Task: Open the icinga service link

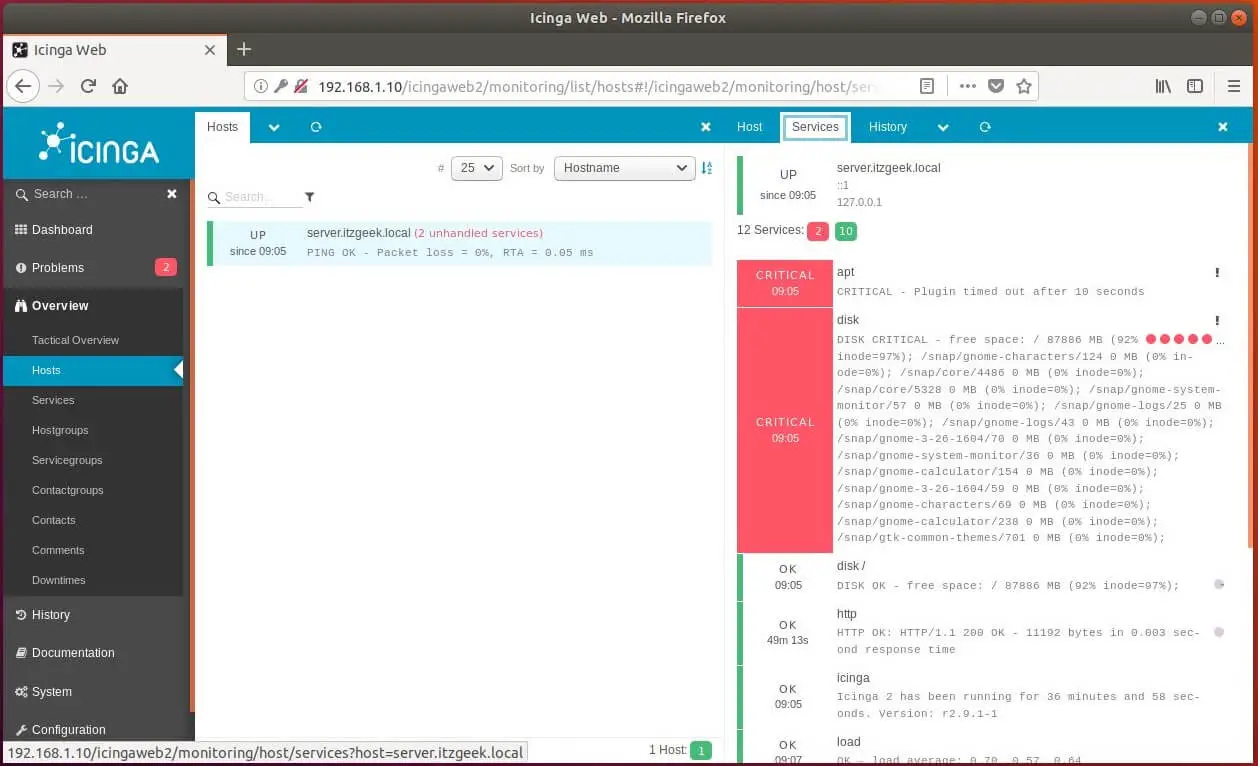Action: point(853,678)
